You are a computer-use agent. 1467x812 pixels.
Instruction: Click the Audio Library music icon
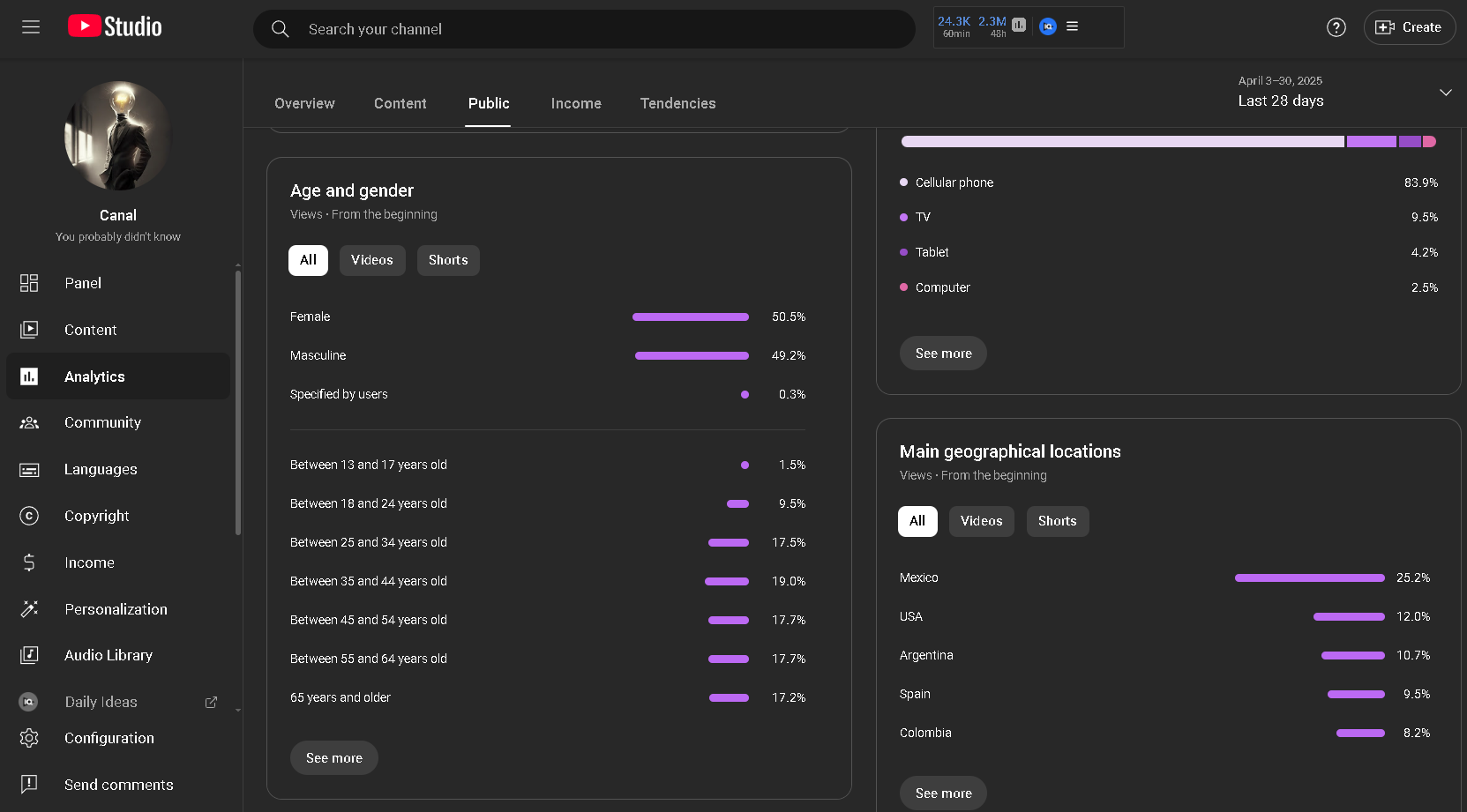coord(29,655)
